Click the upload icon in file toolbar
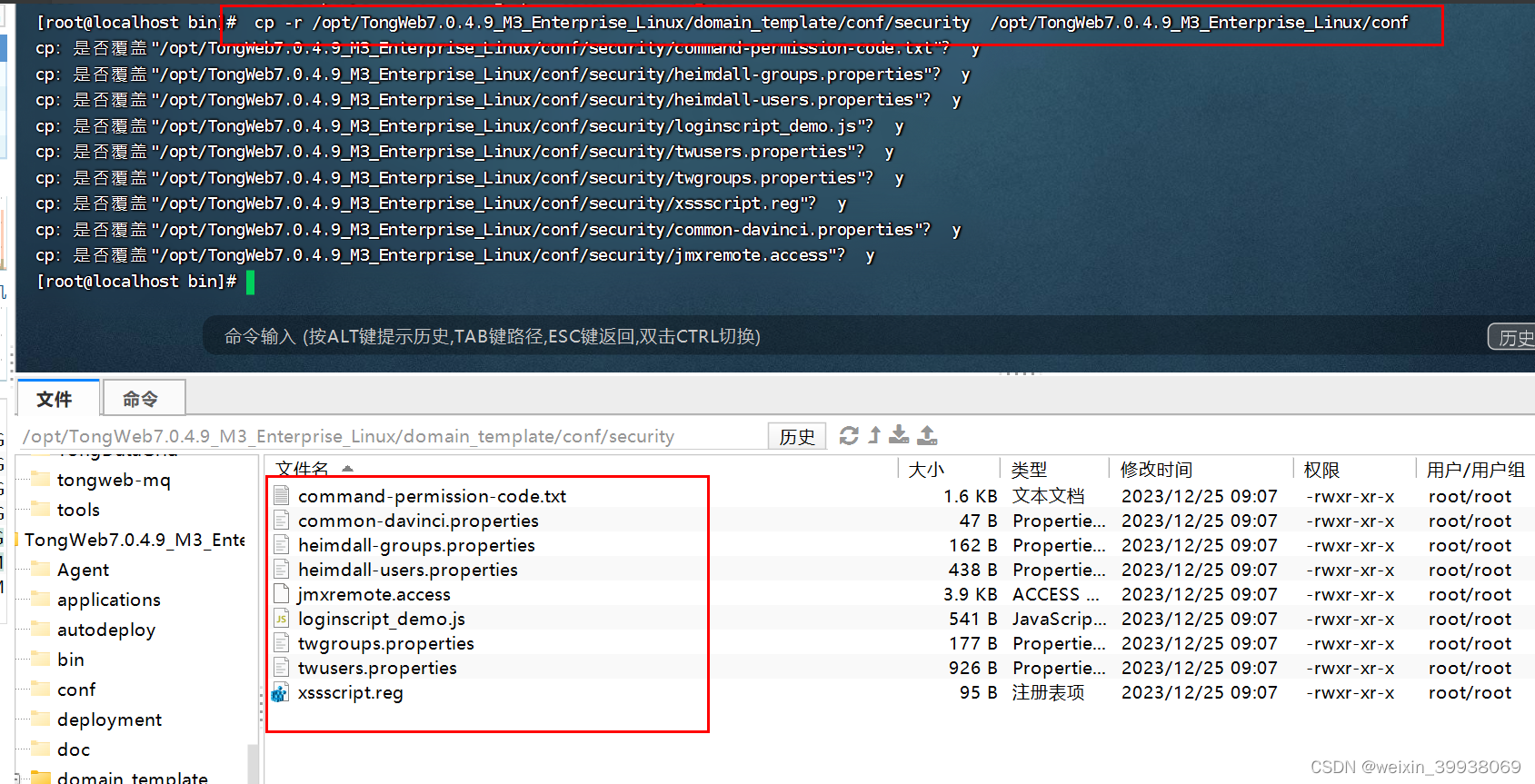The height and width of the screenshot is (784, 1535). [927, 435]
